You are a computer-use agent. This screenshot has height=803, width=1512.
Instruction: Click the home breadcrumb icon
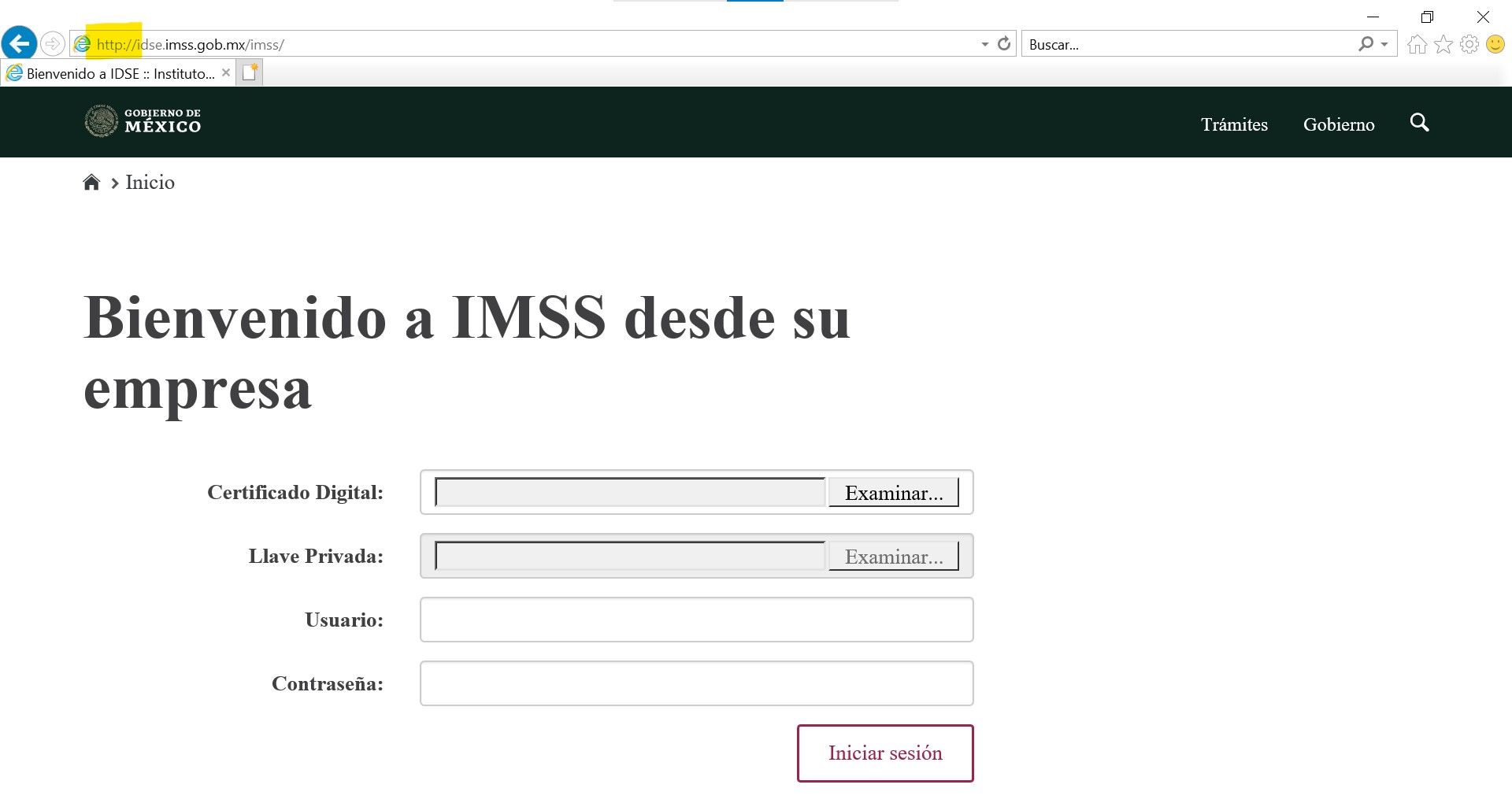[91, 183]
